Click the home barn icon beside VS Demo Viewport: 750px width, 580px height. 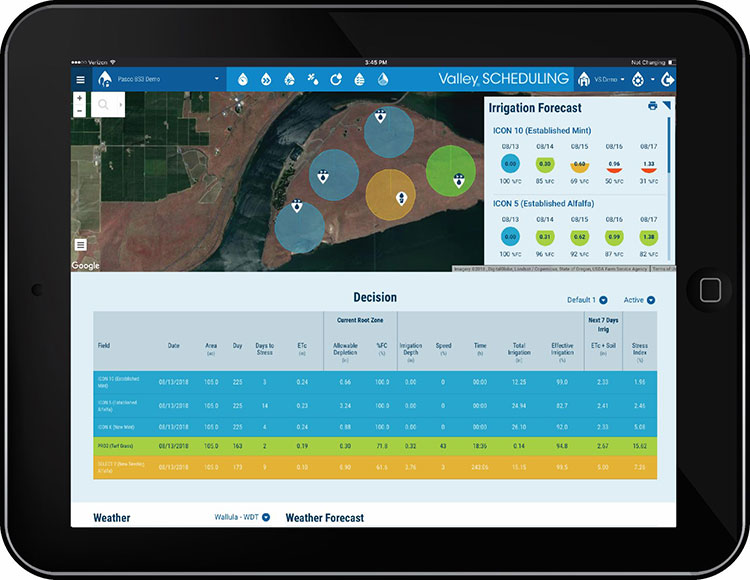[584, 79]
